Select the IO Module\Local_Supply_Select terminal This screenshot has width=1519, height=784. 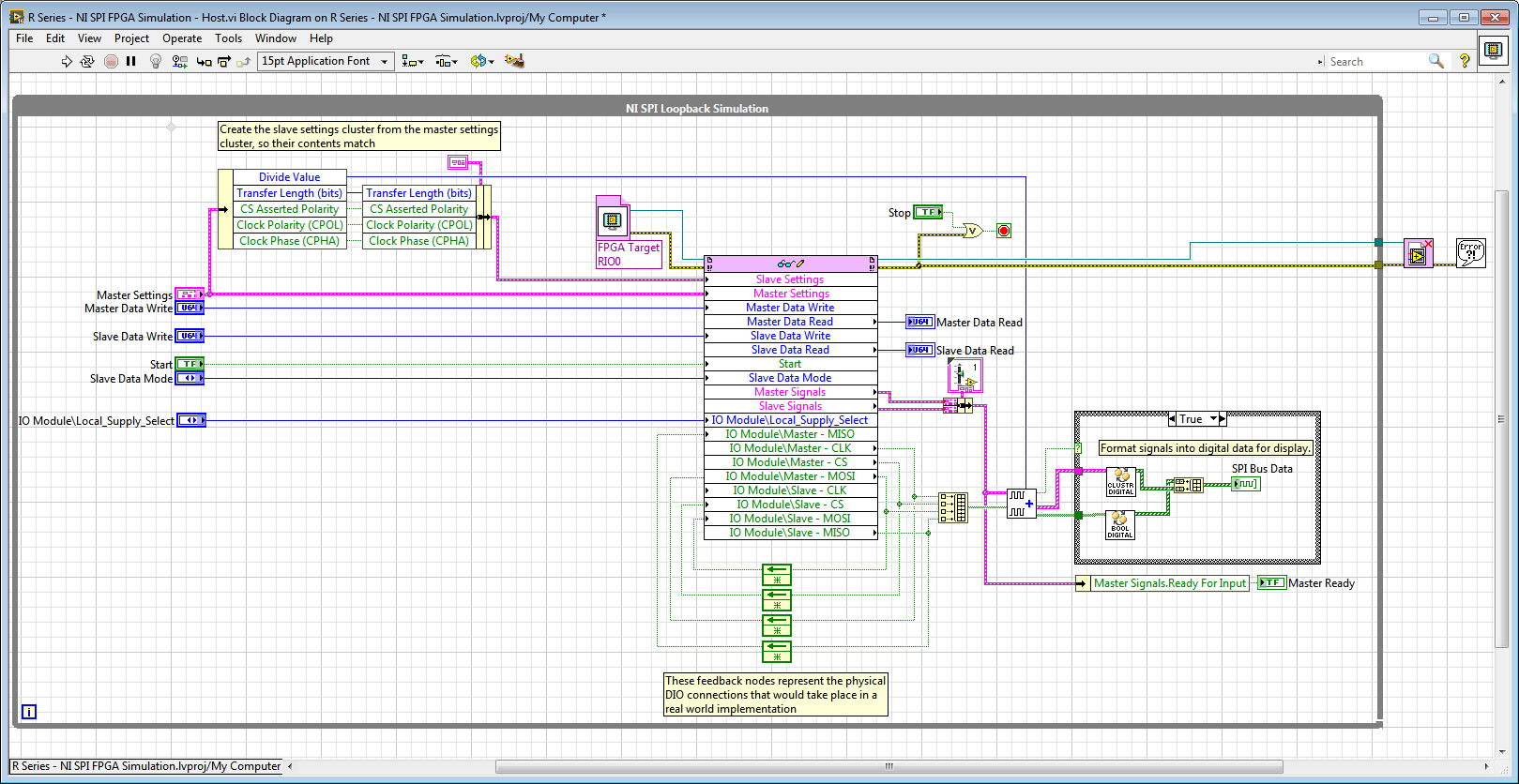point(191,420)
